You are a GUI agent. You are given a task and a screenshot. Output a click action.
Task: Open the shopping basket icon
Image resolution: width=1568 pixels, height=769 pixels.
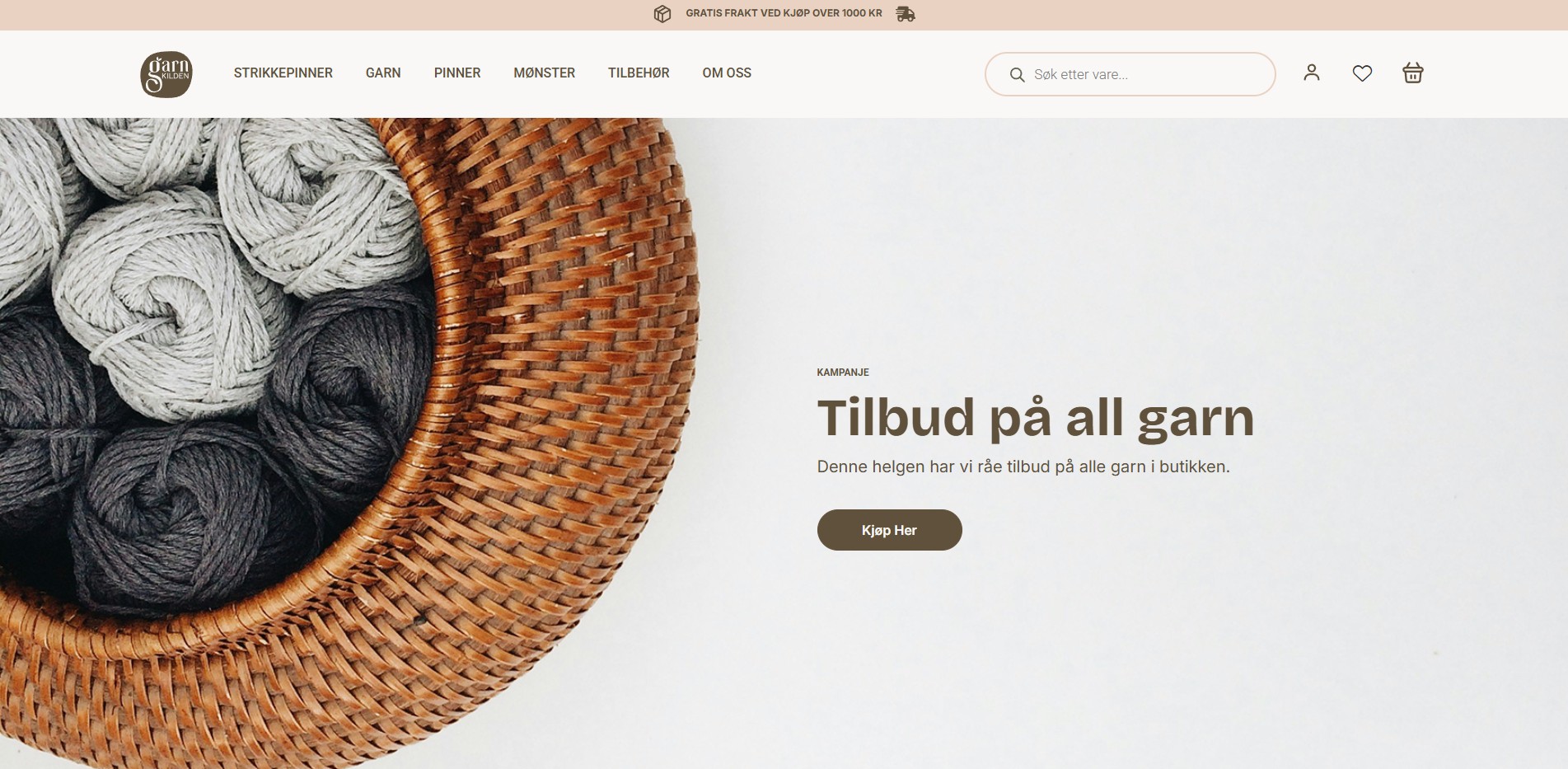[x=1413, y=73]
